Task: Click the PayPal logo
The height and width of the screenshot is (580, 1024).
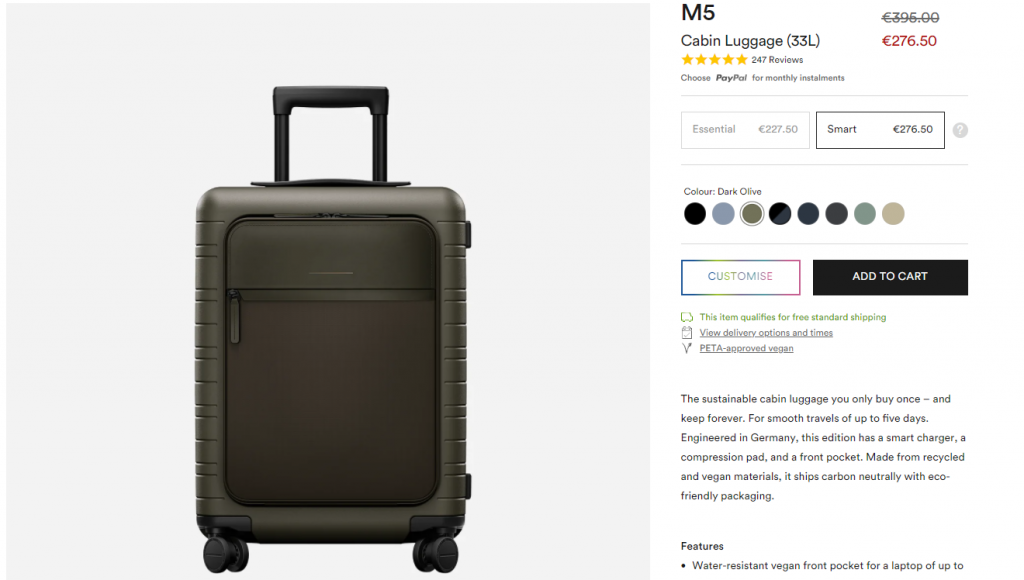Action: tap(731, 78)
